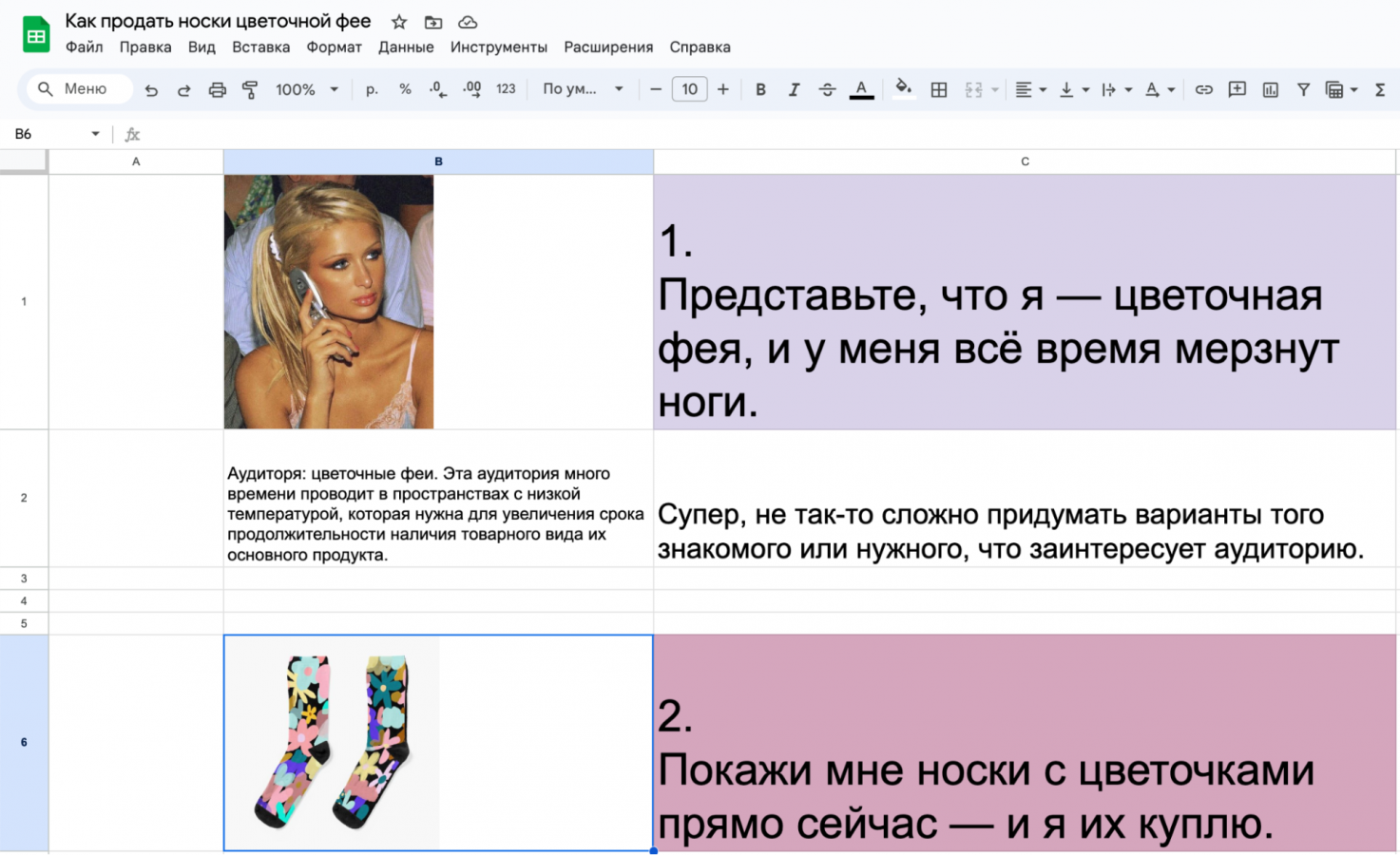The width and height of the screenshot is (1400, 855).
Task: Open the Расширения menu
Action: [608, 47]
